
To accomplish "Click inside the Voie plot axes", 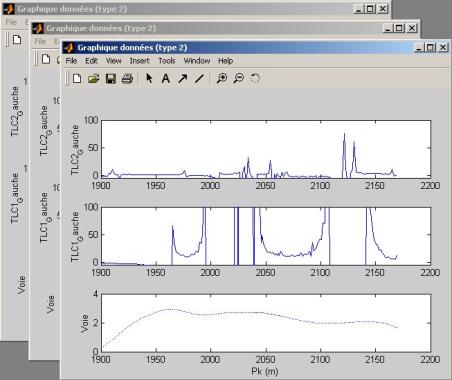I will (266, 323).
